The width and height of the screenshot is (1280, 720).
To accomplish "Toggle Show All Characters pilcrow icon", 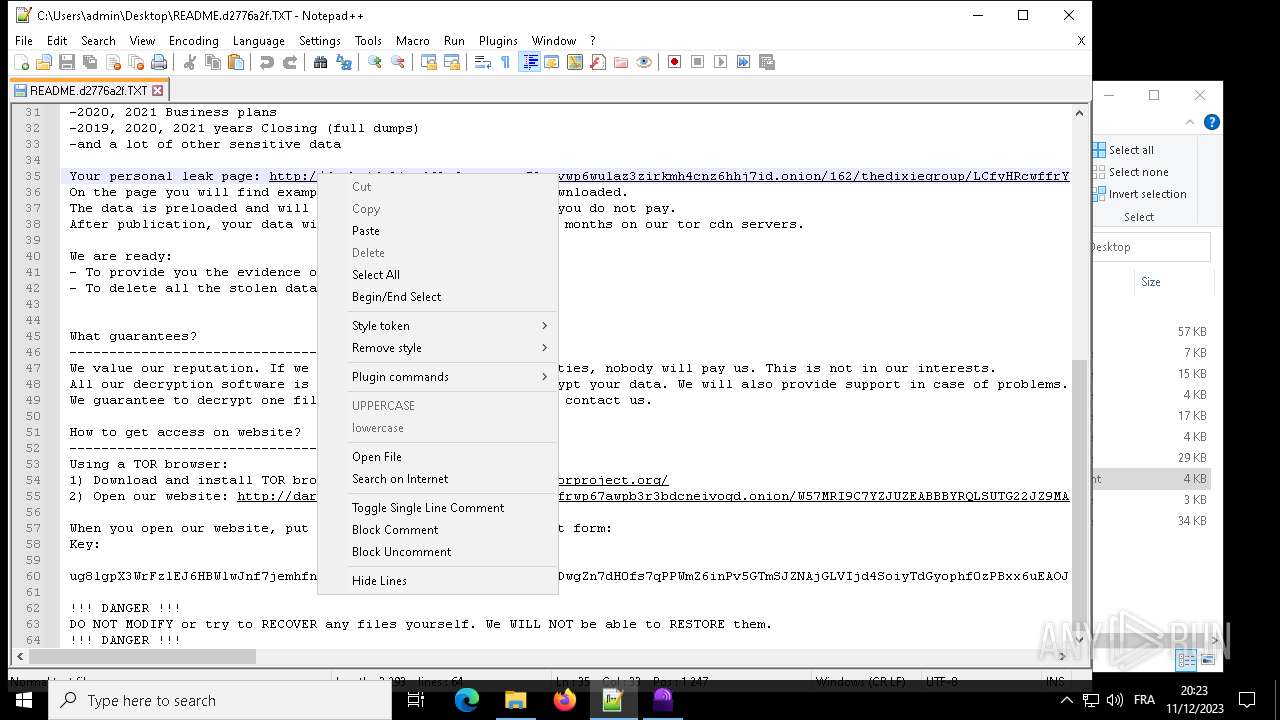I will click(x=506, y=62).
